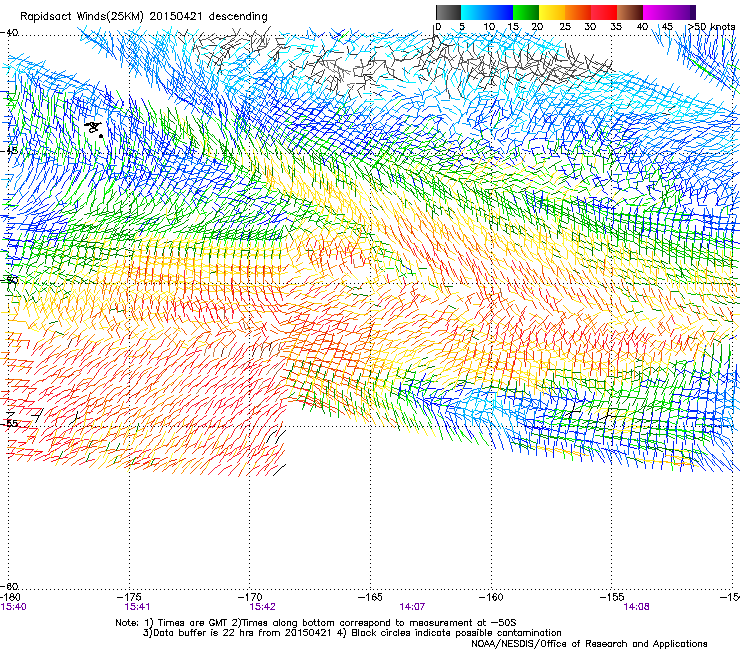
Task: Click the green 15-20 knots legend swatch
Action: tap(526, 12)
